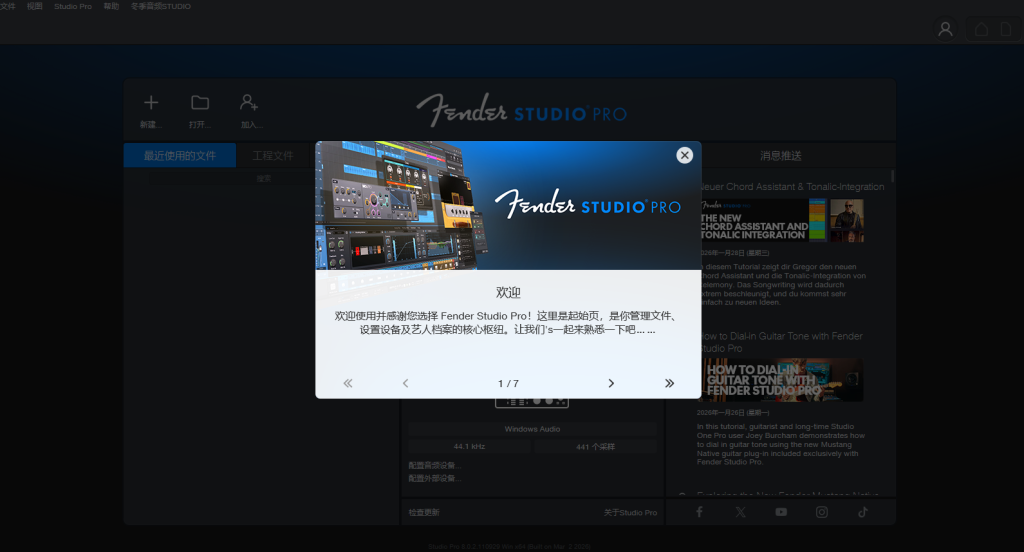Click 配置外部设备 link
The image size is (1024, 552).
434,478
